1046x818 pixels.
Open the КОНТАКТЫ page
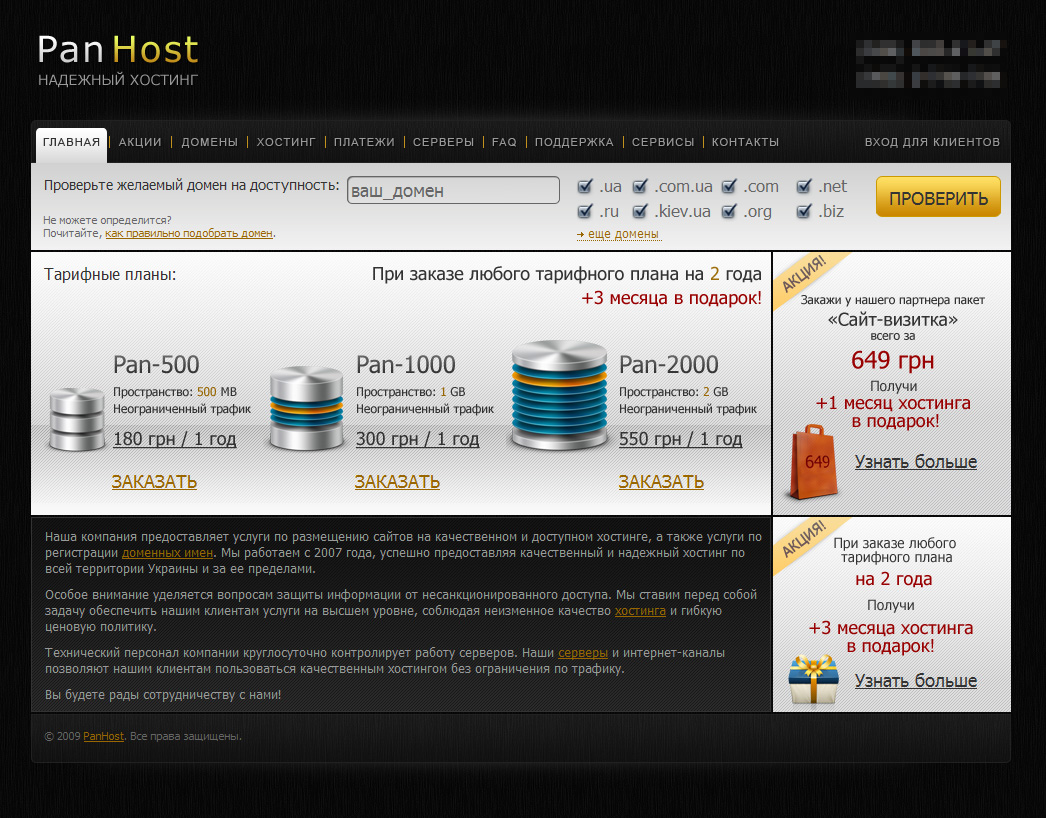[x=745, y=142]
